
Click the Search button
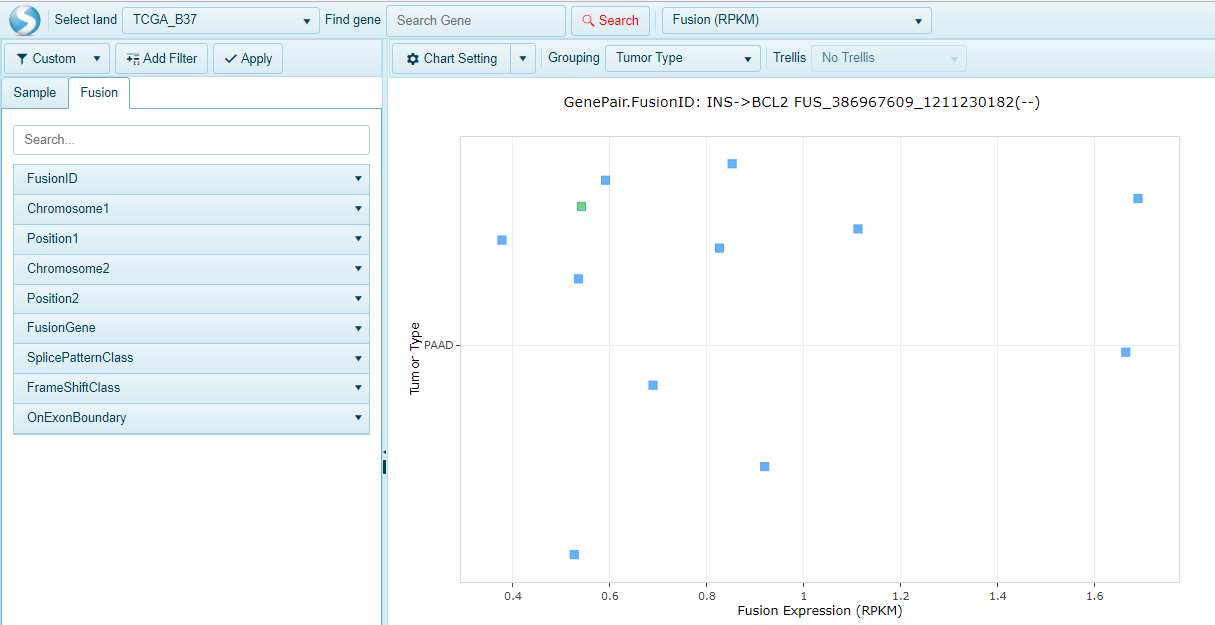(610, 20)
